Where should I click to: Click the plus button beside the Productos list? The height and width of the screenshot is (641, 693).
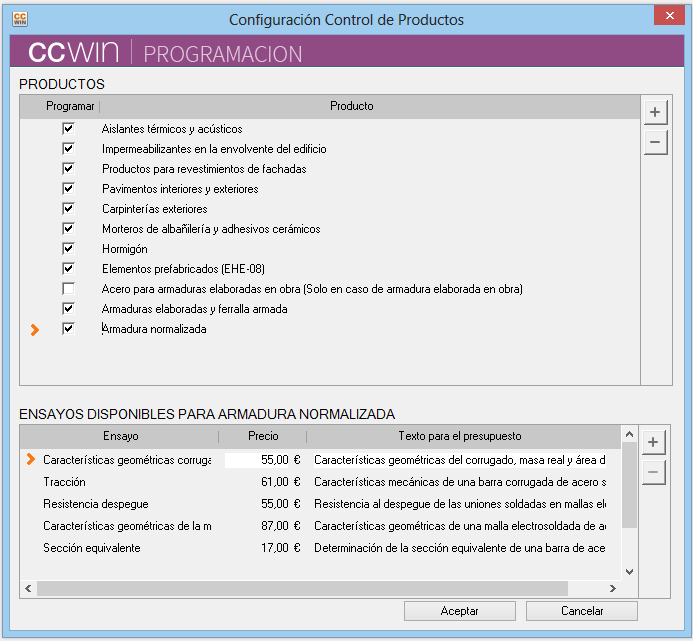655,112
